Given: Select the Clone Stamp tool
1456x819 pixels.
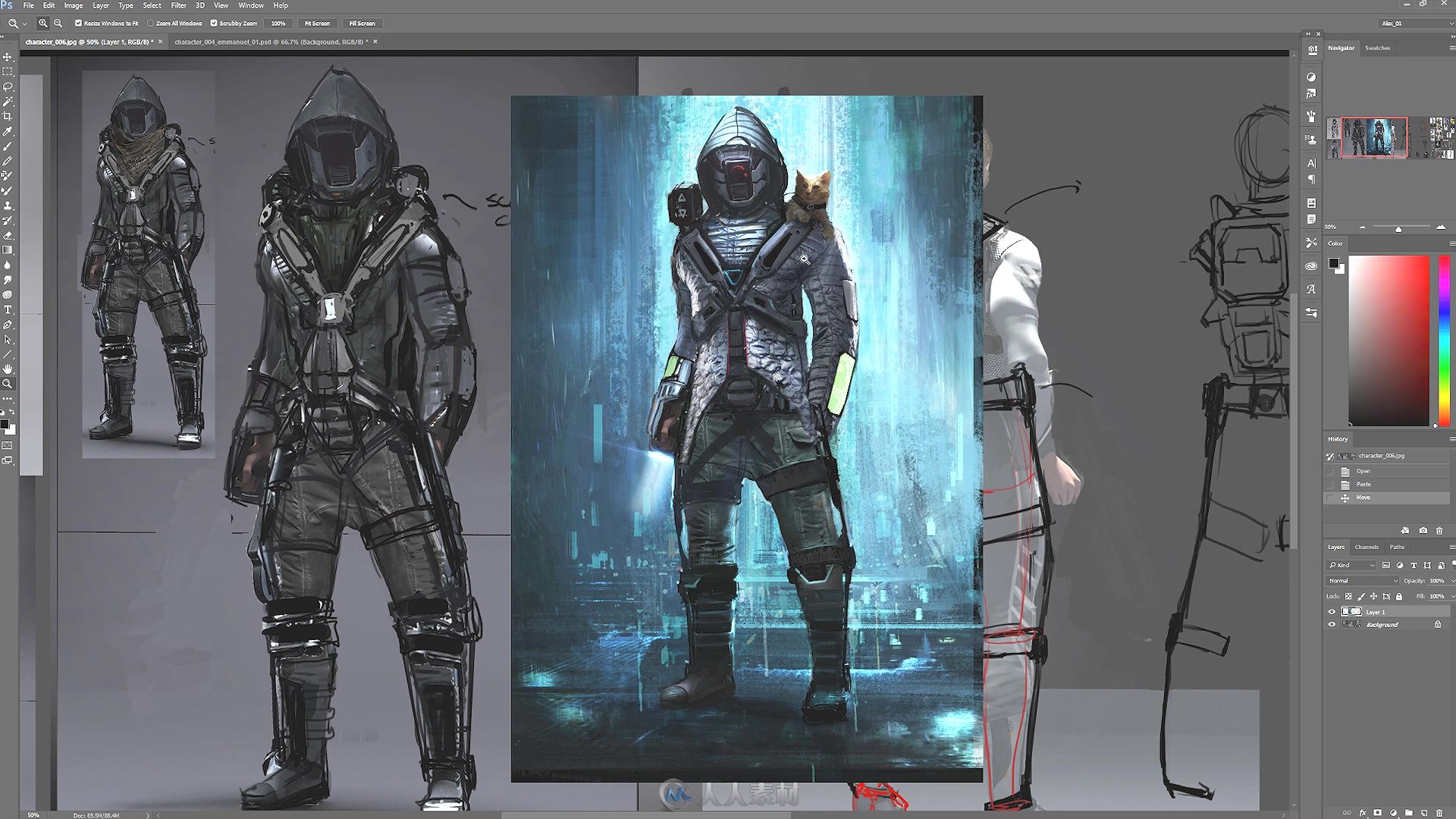Looking at the screenshot, I should click(8, 206).
